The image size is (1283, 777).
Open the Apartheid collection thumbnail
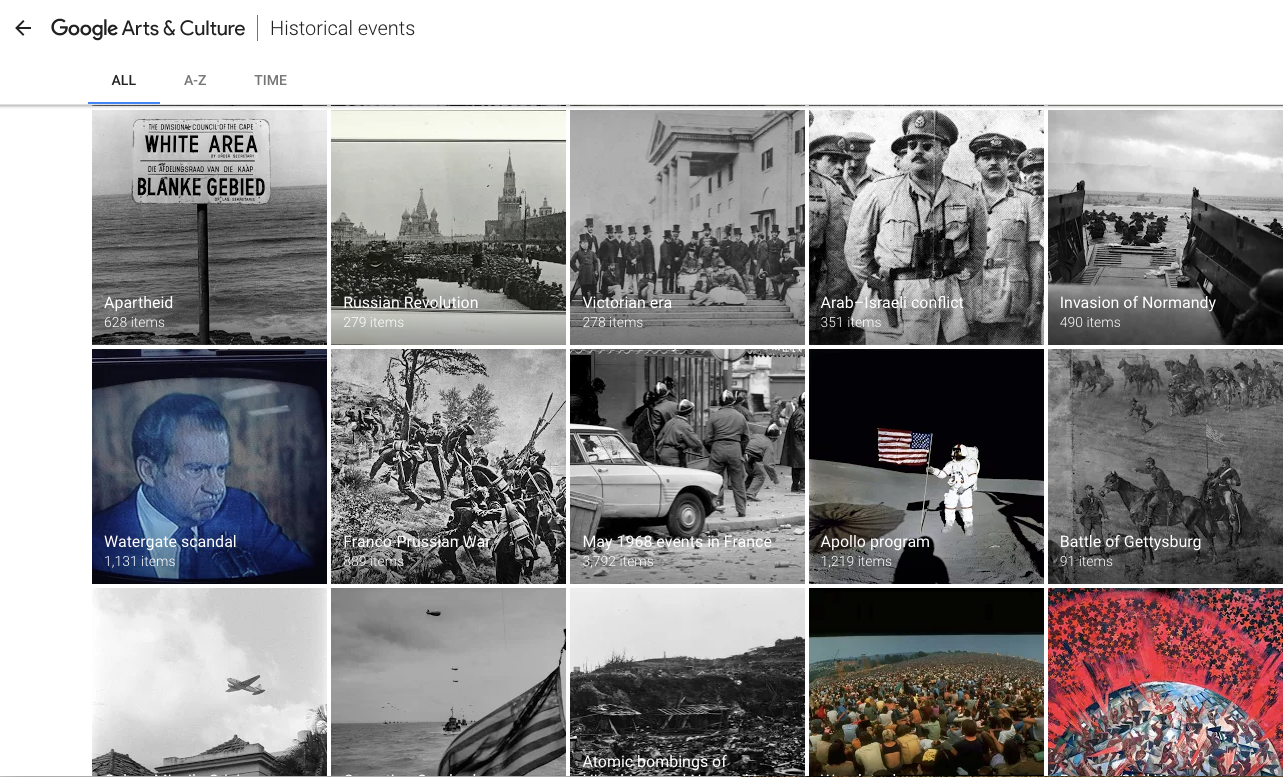(209, 227)
